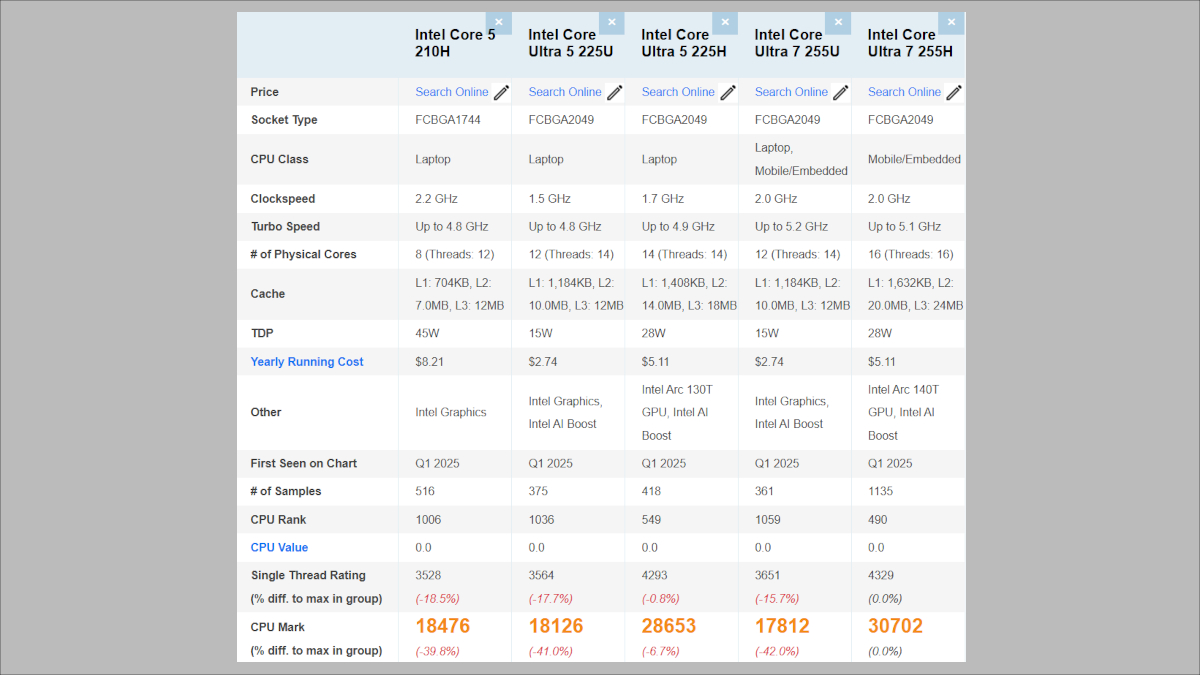This screenshot has height=675, width=1200.
Task: Close the Intel Core Ultra 7 255H column
Action: [x=951, y=23]
